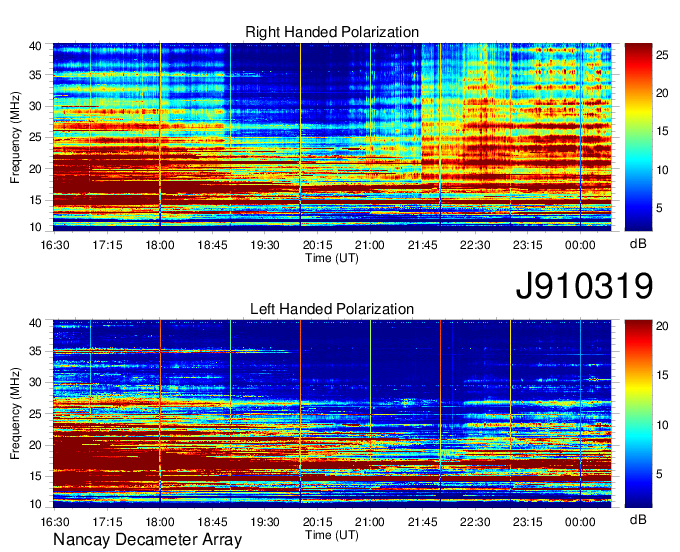Click the "22:30" tick under the left-handed plot
Viewport: 680px width, 552px height.
(475, 522)
